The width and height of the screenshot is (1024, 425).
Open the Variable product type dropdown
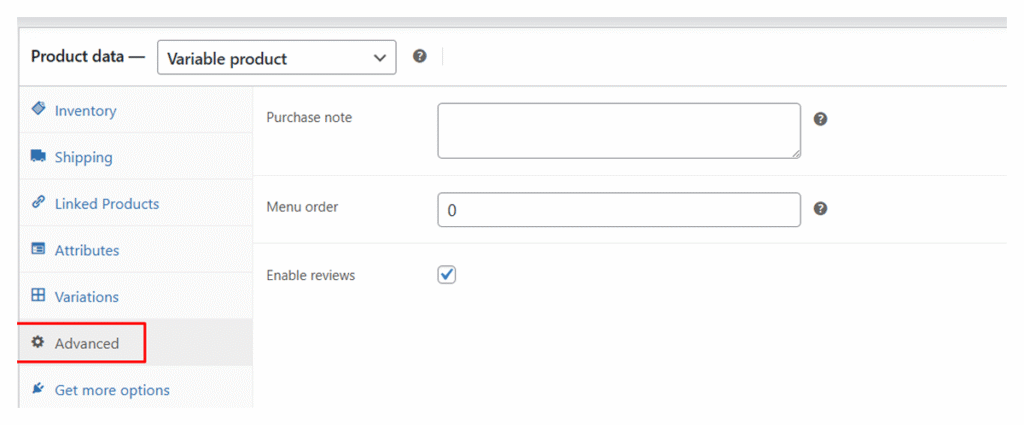click(276, 58)
